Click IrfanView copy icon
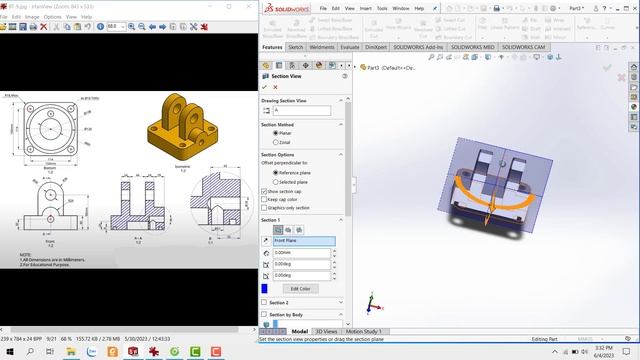The image size is (640, 360). 67,27
